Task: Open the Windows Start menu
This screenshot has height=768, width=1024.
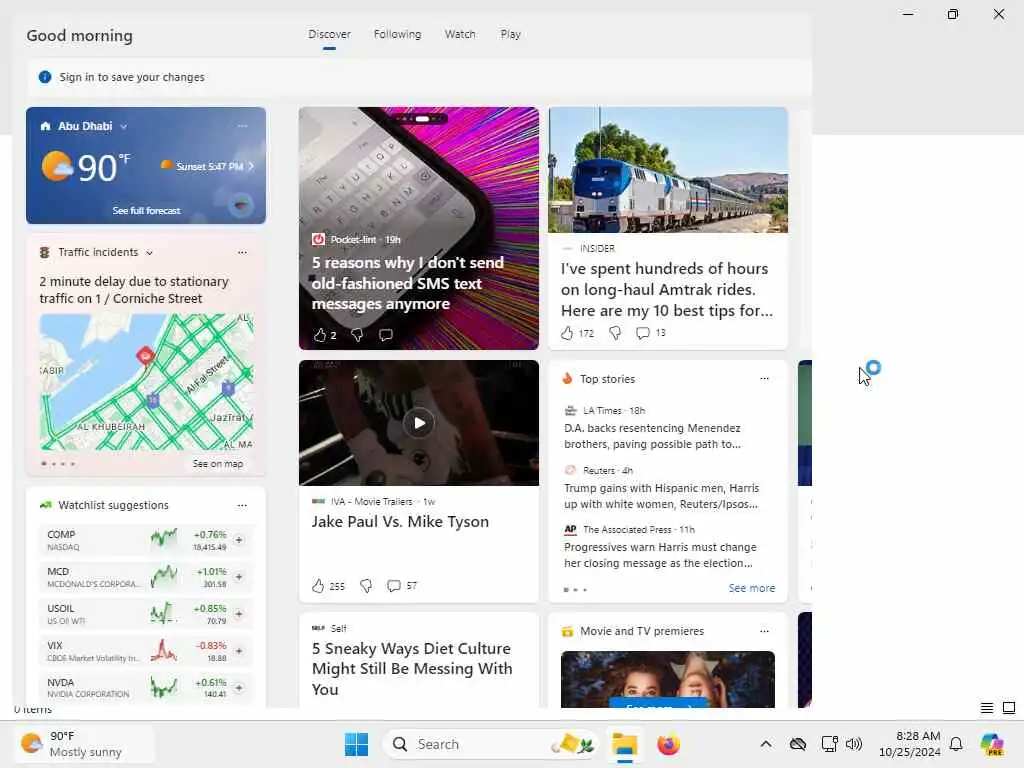Action: pyautogui.click(x=357, y=744)
